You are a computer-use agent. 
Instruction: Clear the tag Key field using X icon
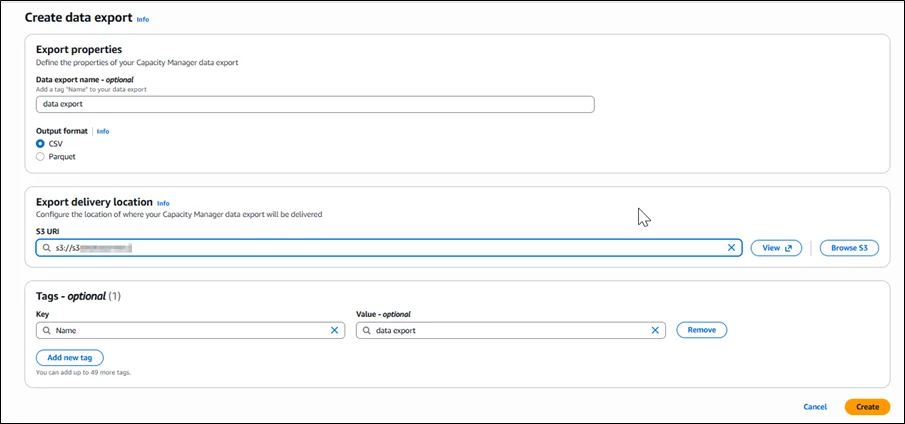[335, 330]
